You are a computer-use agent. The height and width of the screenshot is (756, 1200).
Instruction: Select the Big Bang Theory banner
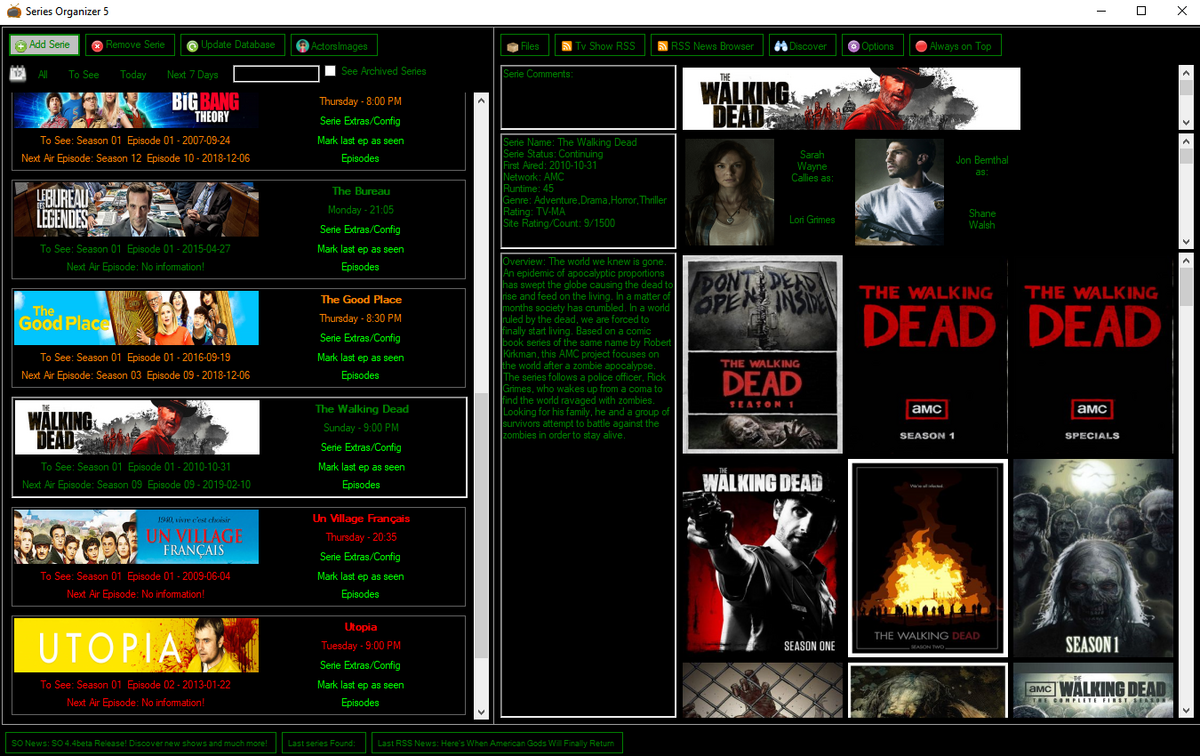point(137,109)
